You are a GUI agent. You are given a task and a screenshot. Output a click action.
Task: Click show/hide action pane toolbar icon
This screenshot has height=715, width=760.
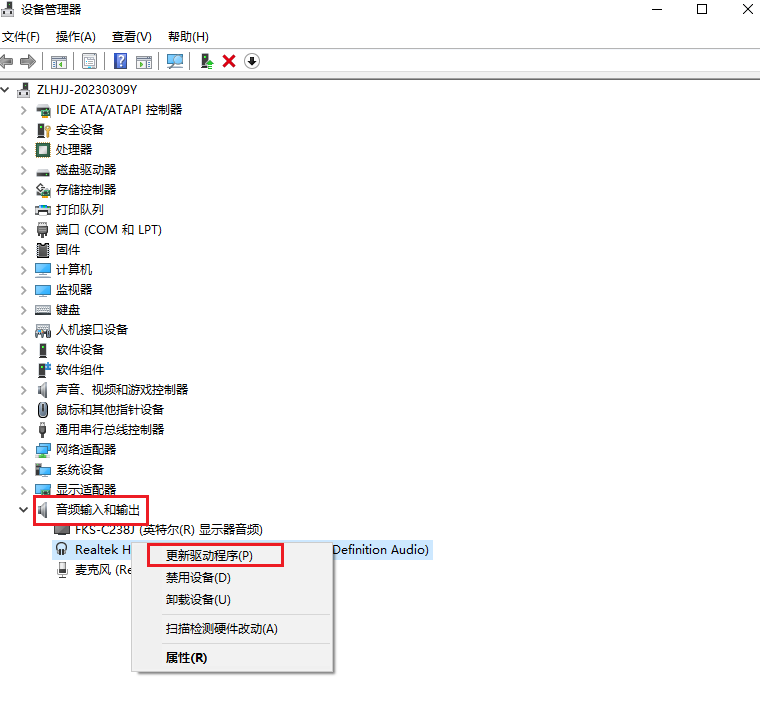pos(144,62)
